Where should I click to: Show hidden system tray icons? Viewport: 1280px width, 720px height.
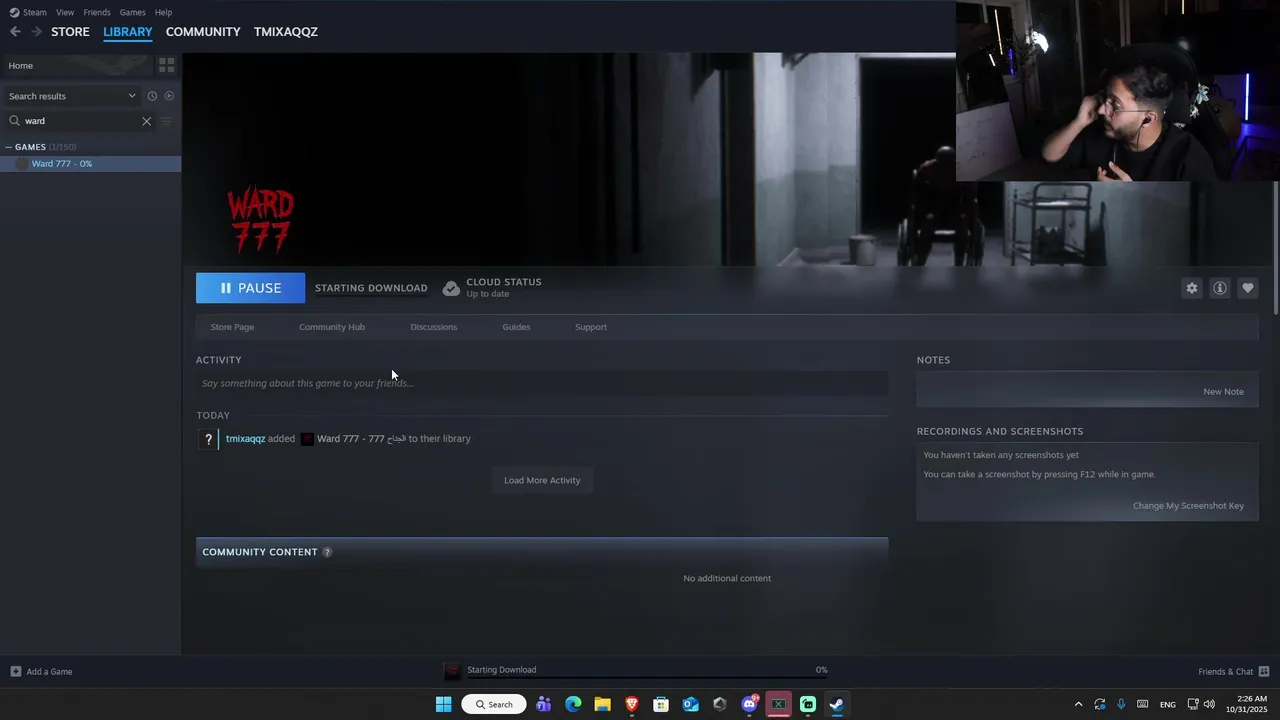(1078, 704)
